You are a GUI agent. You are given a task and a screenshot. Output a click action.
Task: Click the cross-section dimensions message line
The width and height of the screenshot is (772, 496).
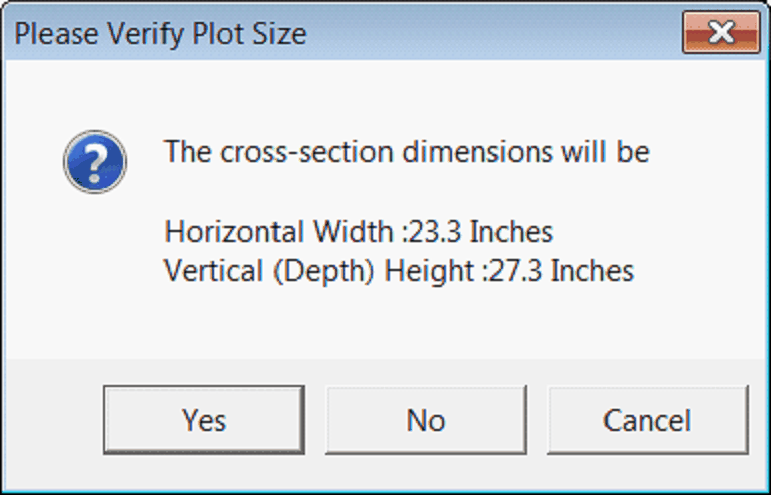click(407, 152)
